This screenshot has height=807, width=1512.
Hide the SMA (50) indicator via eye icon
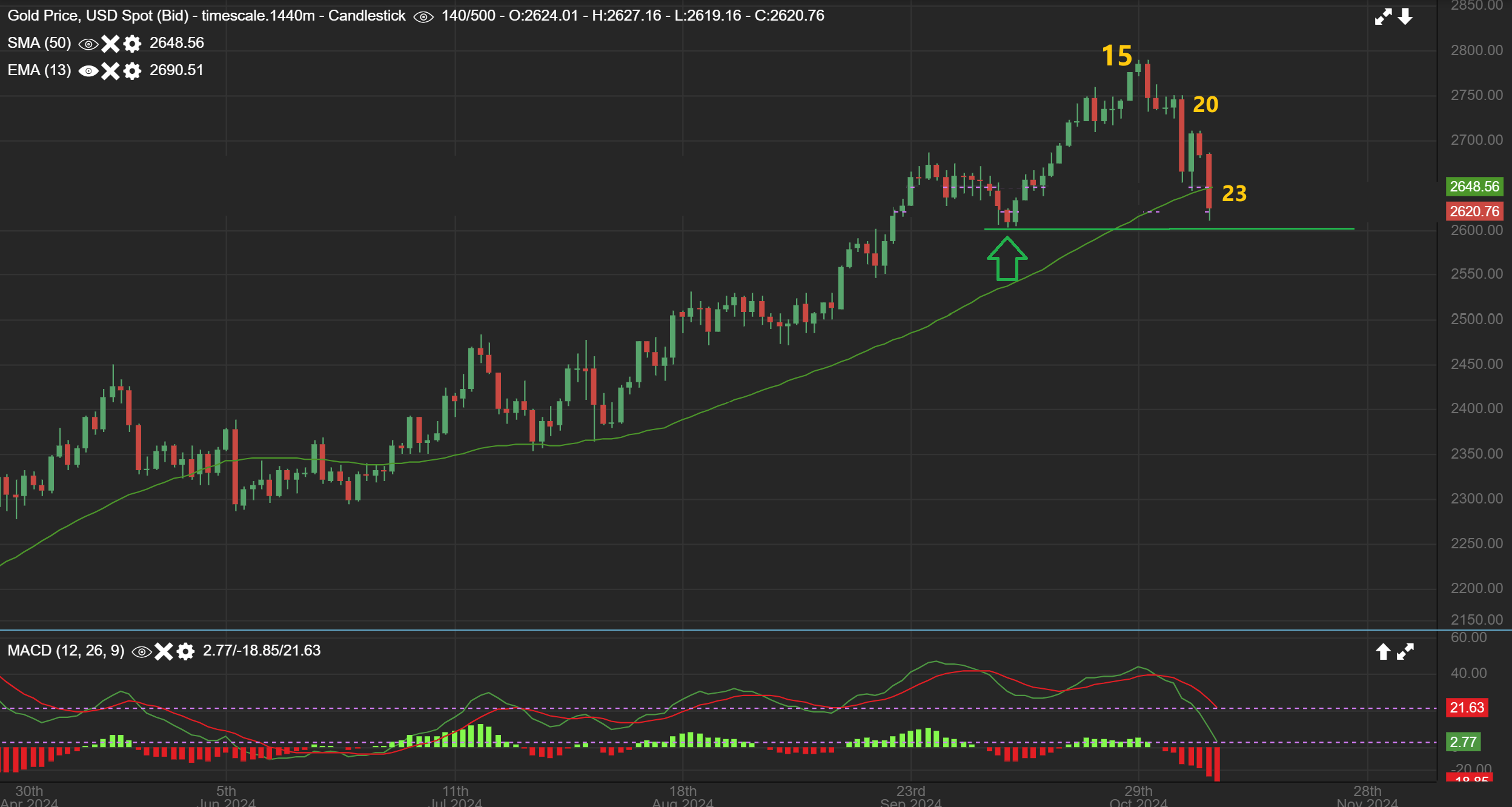point(88,44)
